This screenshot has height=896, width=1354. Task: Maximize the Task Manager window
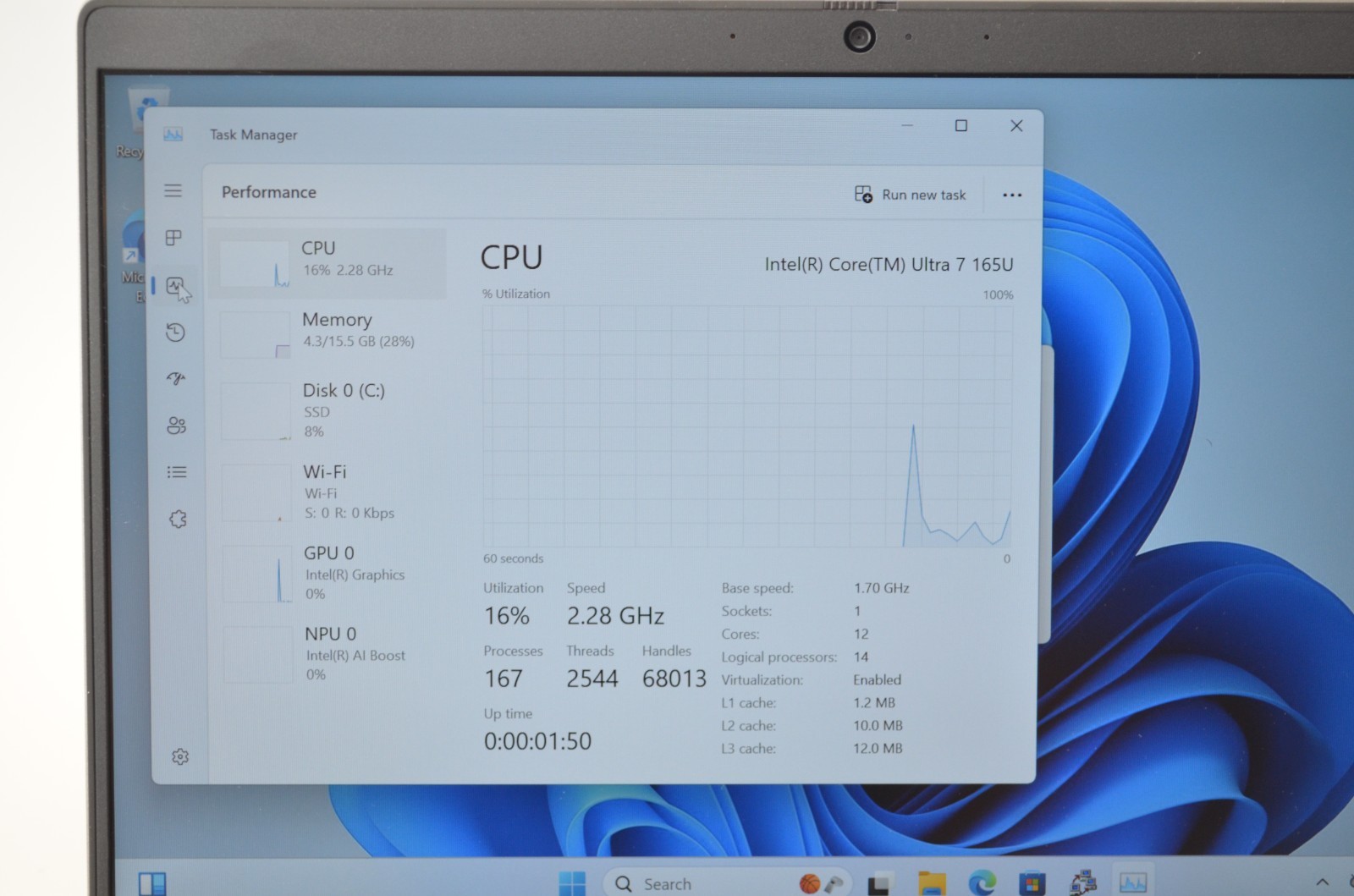[x=961, y=125]
